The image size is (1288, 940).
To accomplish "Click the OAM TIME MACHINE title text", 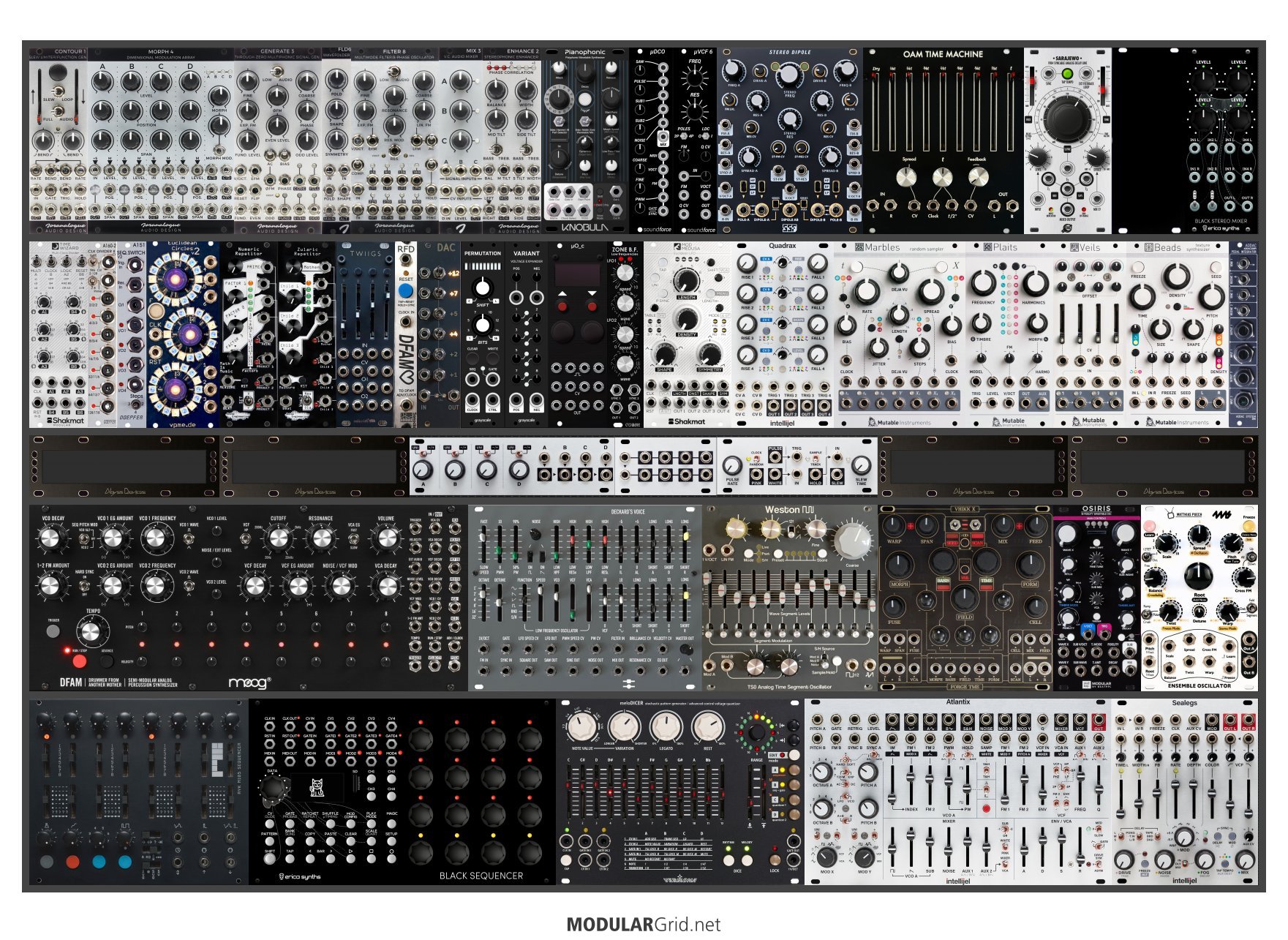I will click(943, 54).
